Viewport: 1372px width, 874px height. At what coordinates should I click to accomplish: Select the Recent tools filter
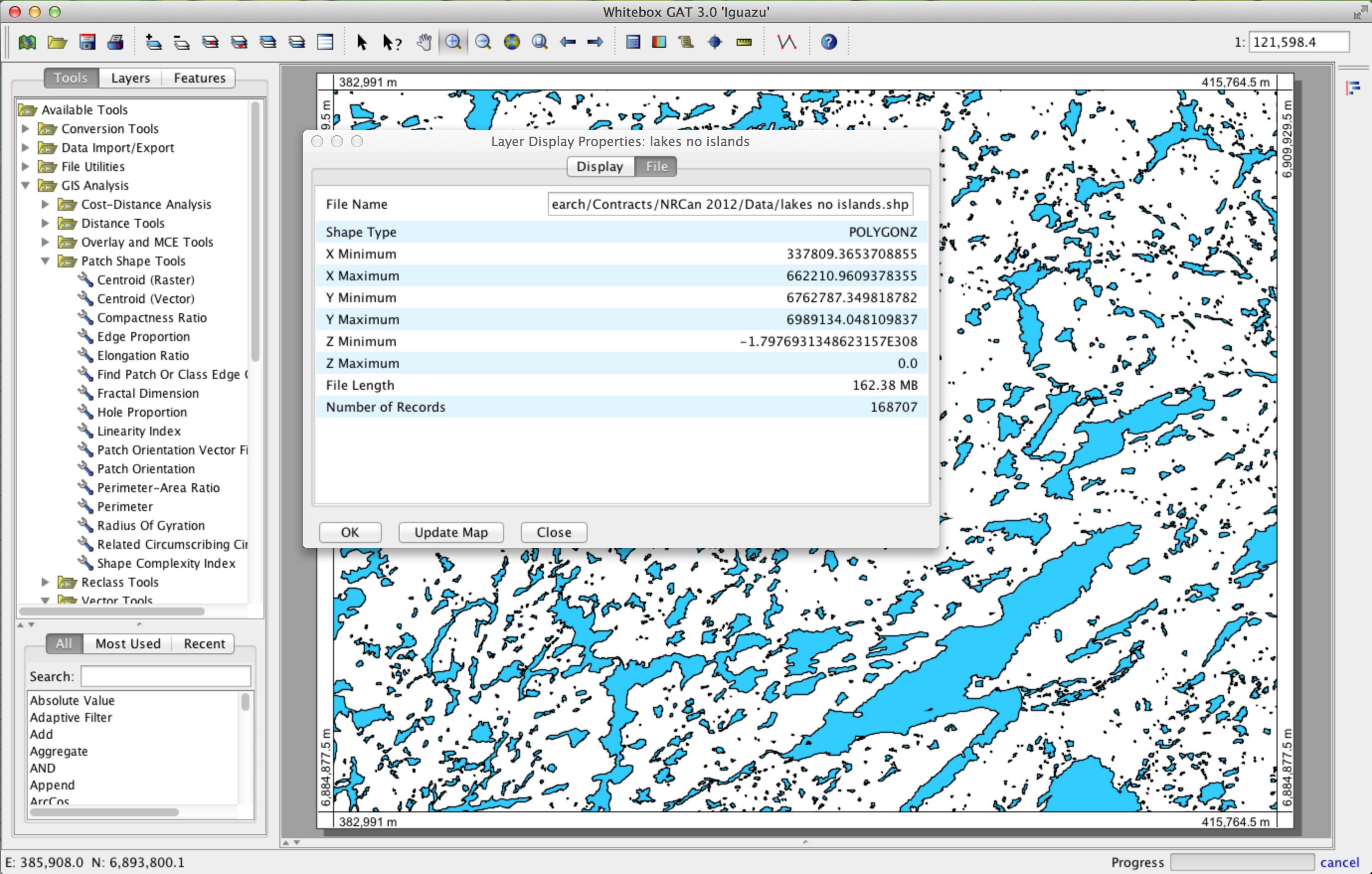(x=203, y=644)
